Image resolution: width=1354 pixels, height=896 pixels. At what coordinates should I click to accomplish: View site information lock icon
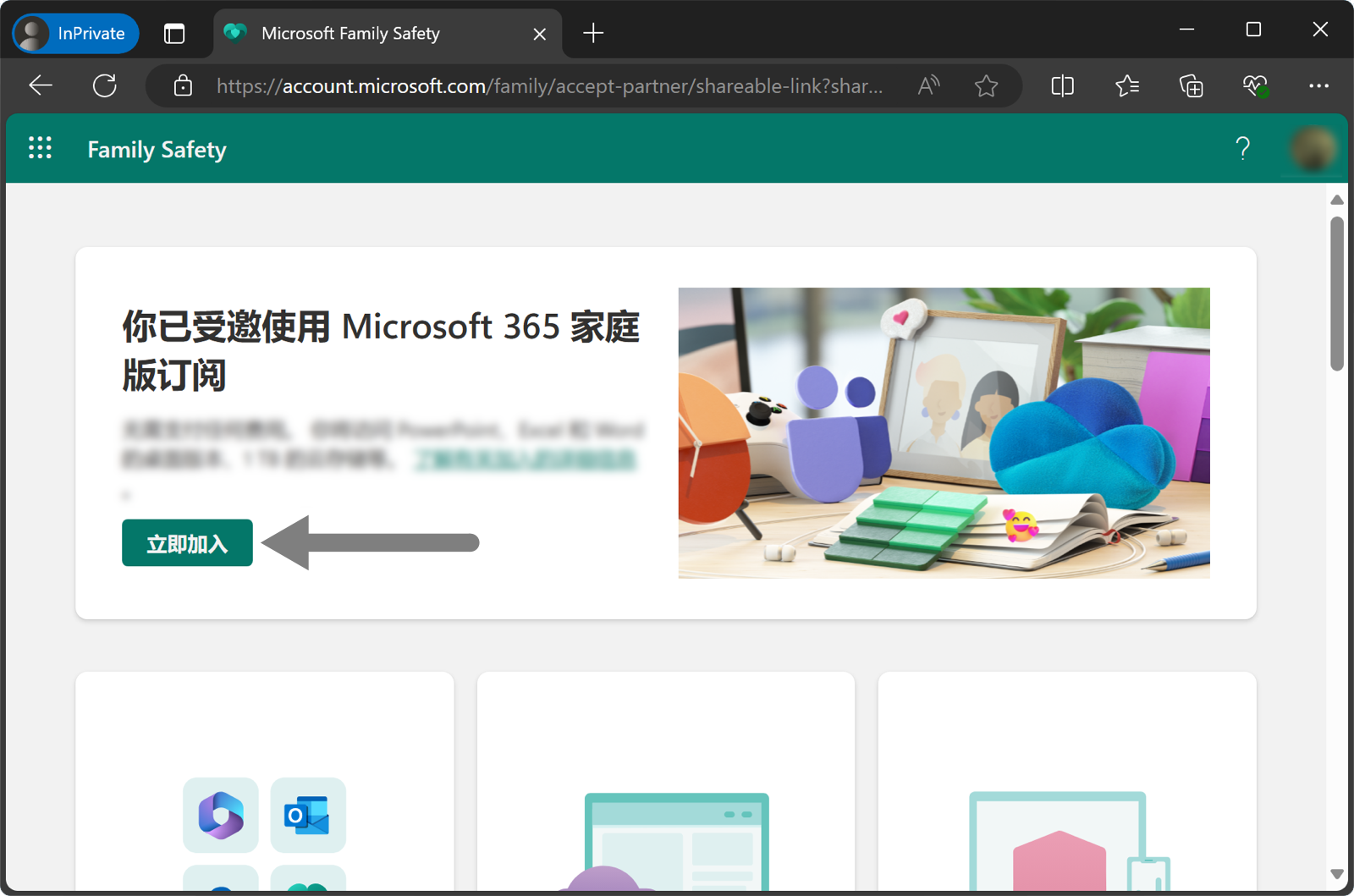click(183, 85)
